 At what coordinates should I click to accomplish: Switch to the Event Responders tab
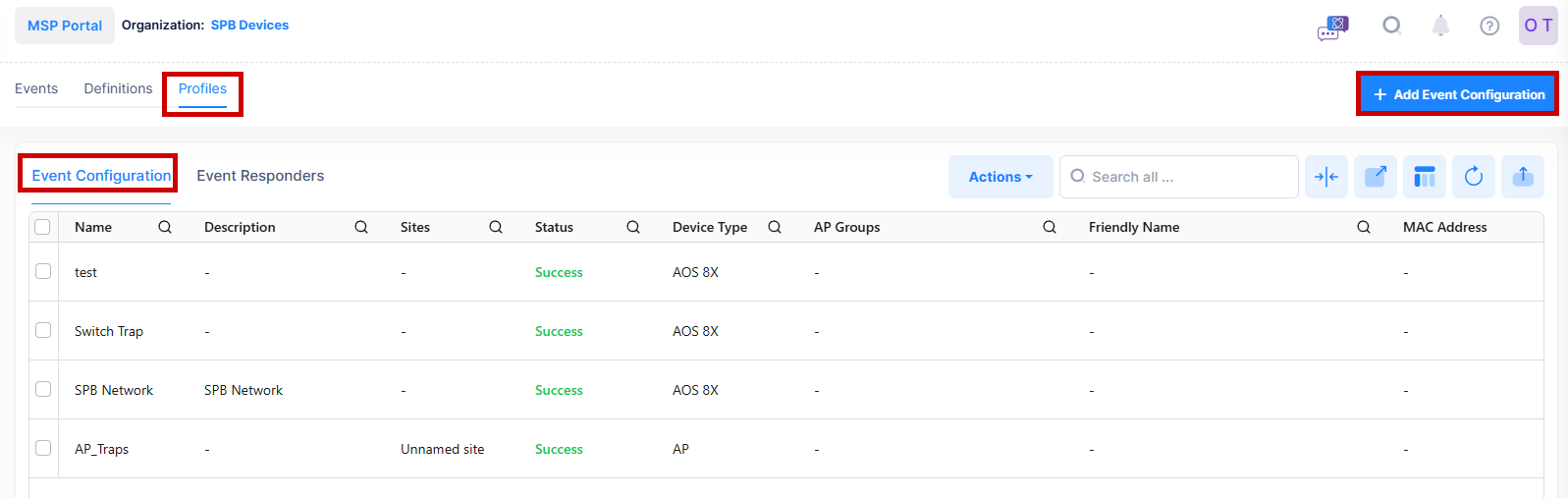click(x=260, y=176)
